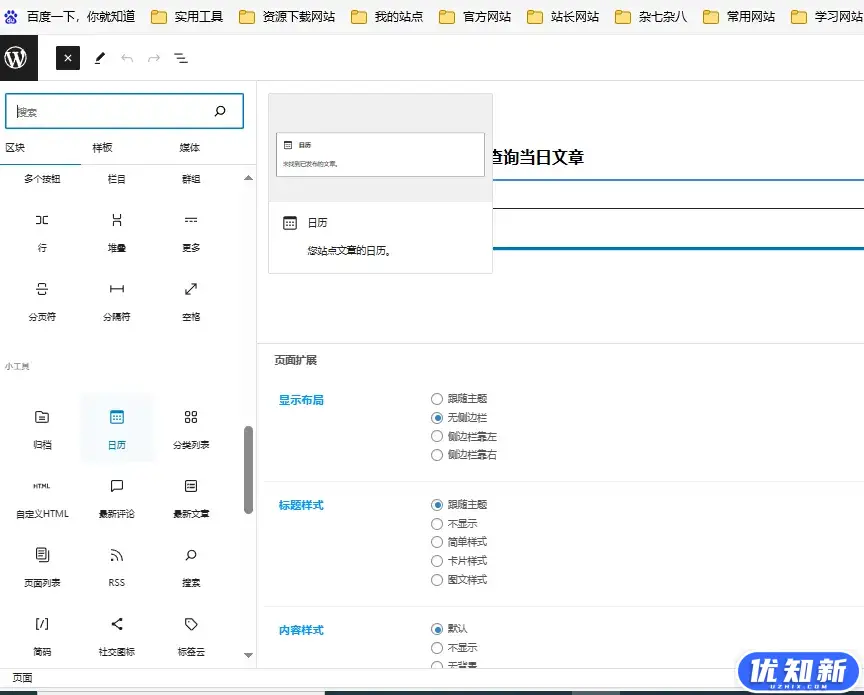
Task: Click the WordPress logo icon
Action: point(17,58)
